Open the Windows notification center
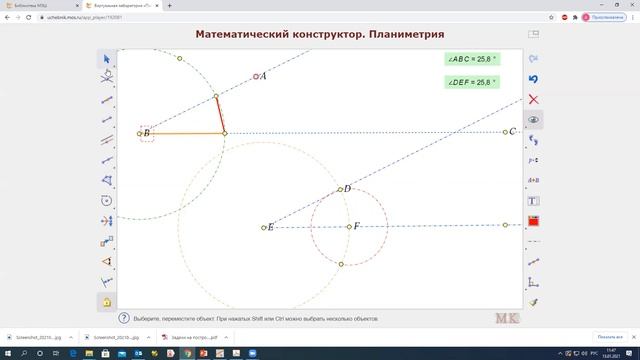This screenshot has width=640, height=360. point(629,353)
